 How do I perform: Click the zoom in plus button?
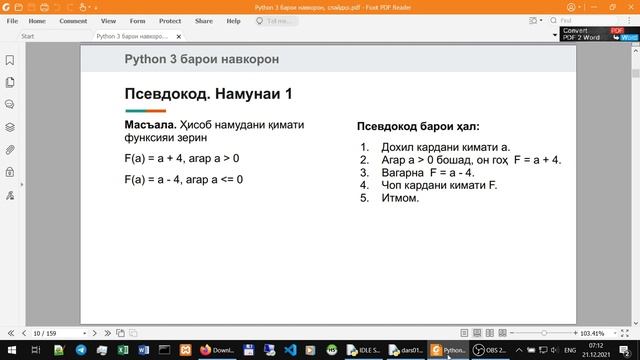coord(575,333)
